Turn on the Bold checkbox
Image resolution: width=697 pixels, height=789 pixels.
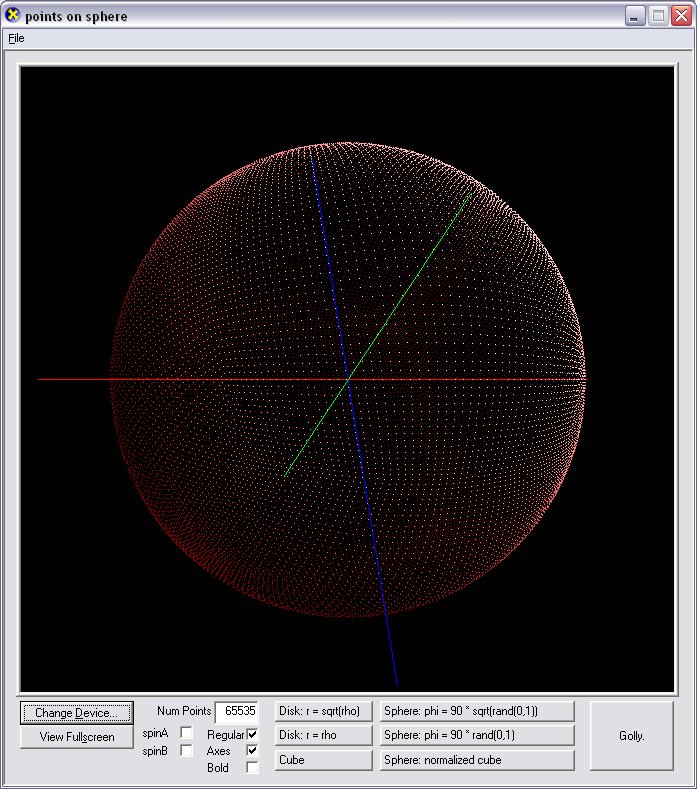253,768
